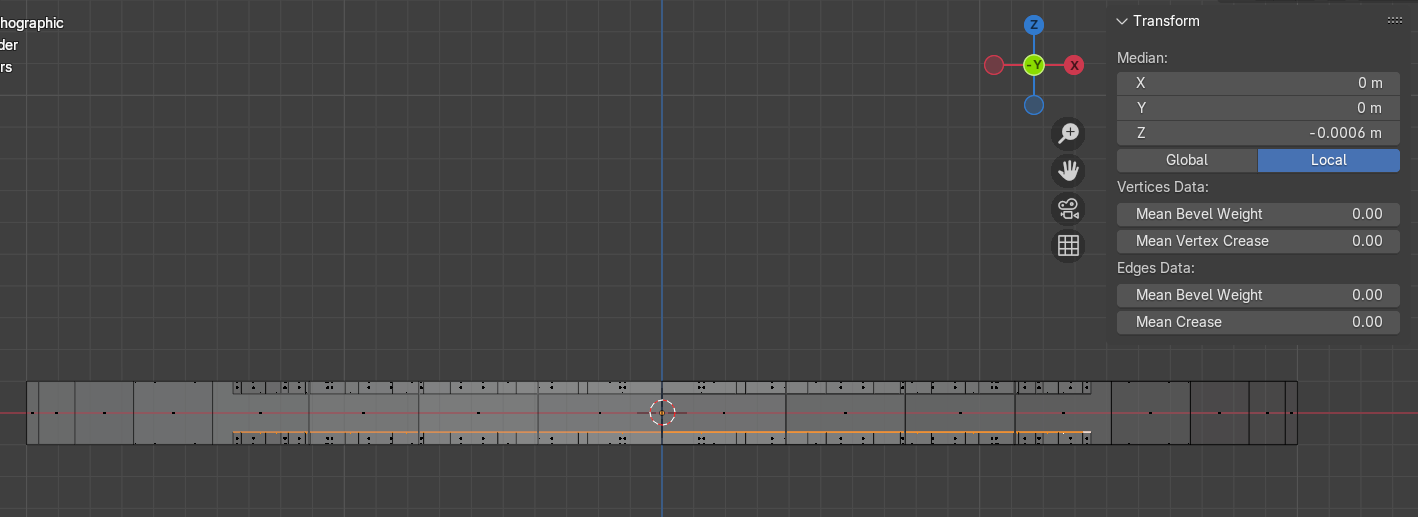The width and height of the screenshot is (1418, 517).
Task: Select the Local transform space button
Action: tap(1328, 160)
